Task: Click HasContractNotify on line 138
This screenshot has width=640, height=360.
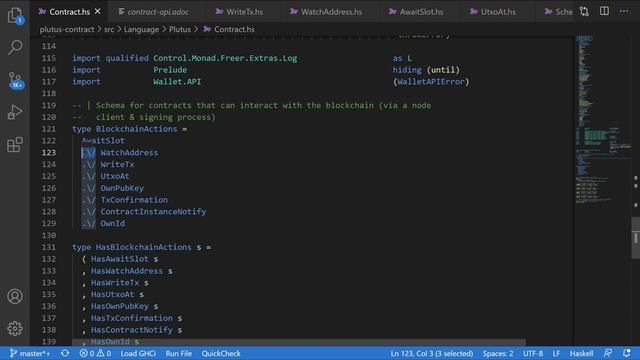Action: (132, 330)
